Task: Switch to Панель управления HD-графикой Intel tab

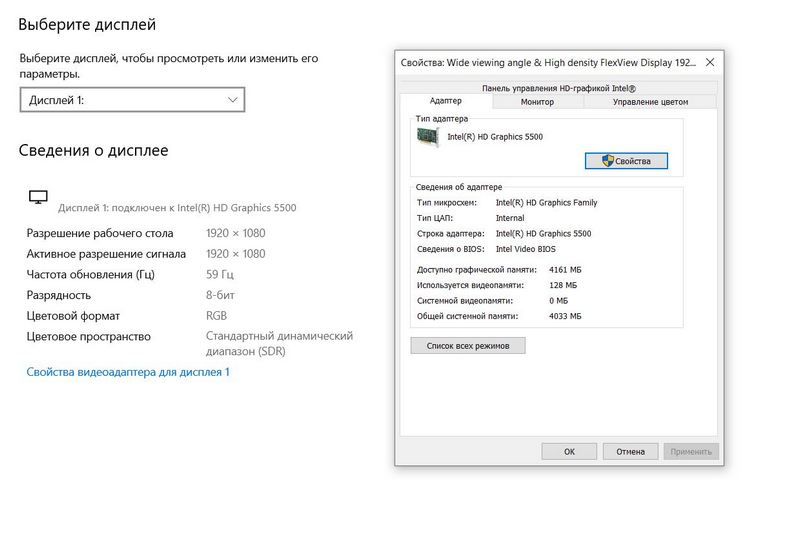Action: (558, 88)
